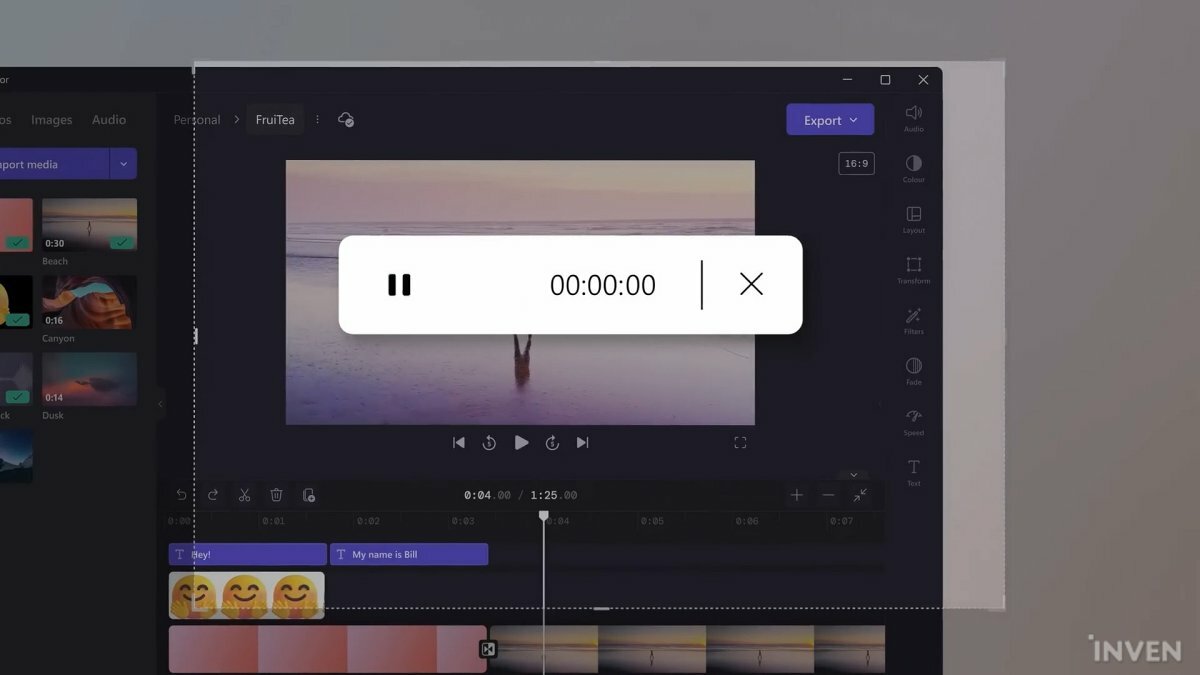Select the Transform tool

pyautogui.click(x=913, y=269)
